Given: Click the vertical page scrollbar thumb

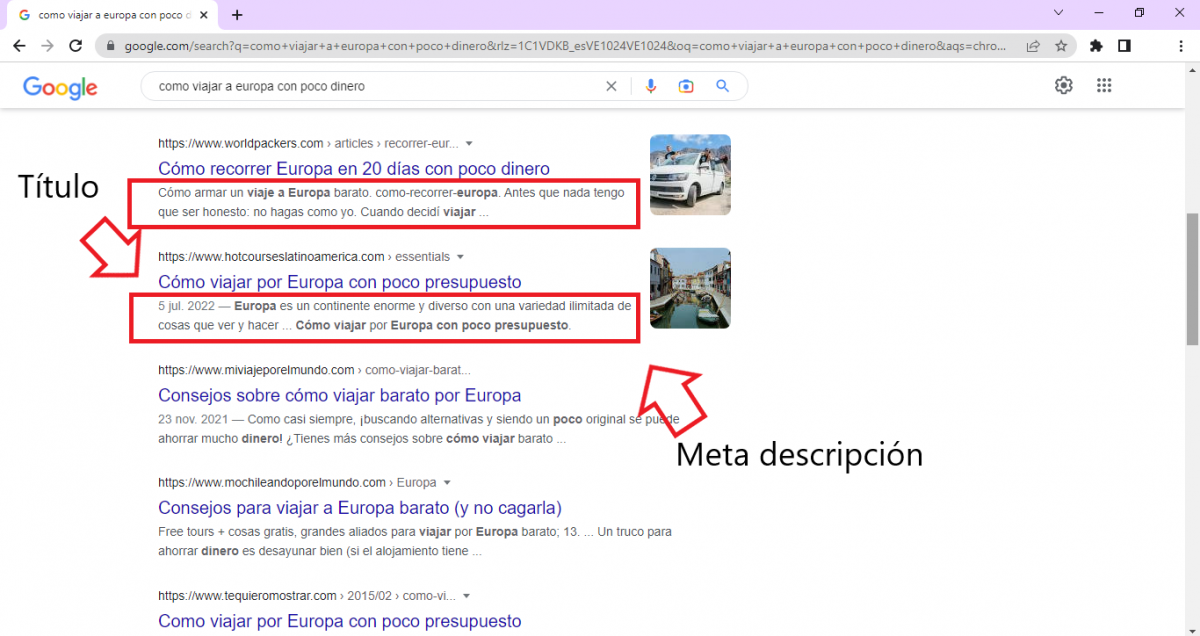Looking at the screenshot, I should (1191, 279).
